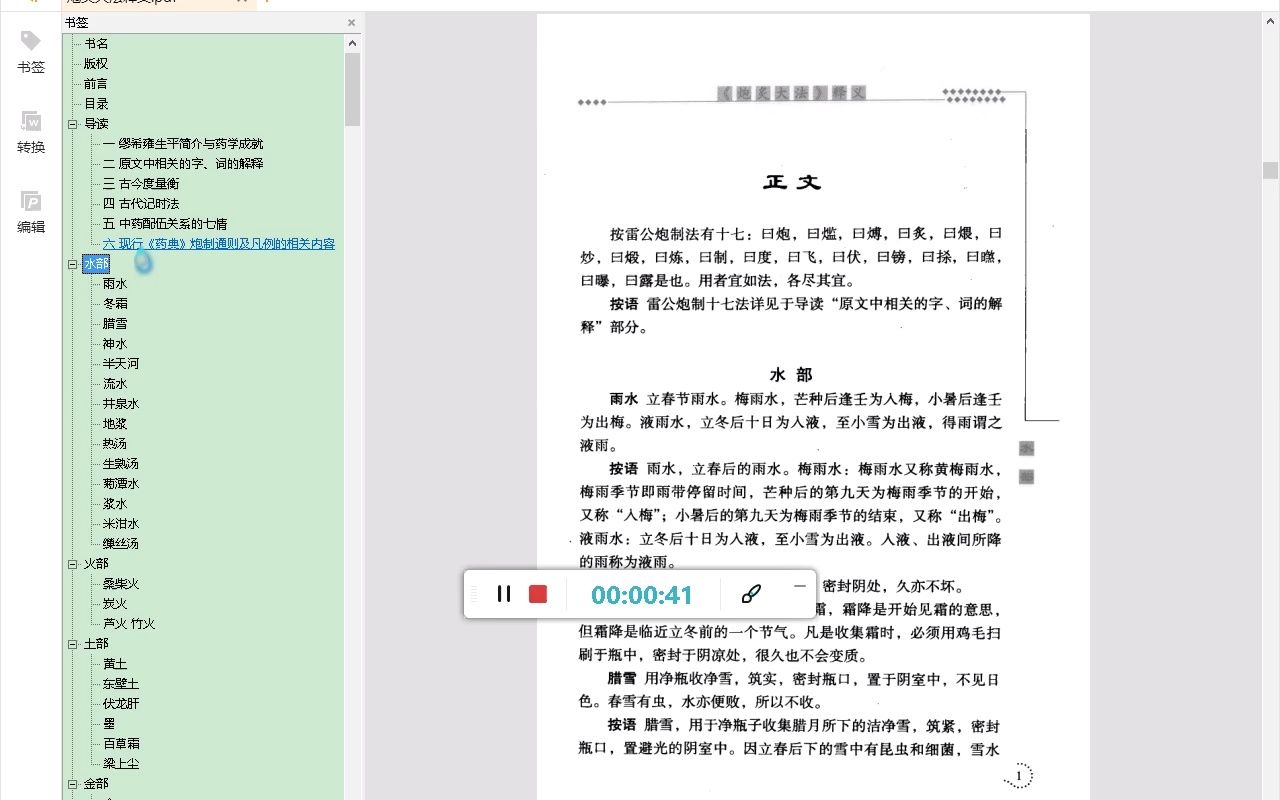The width and height of the screenshot is (1280, 800).
Task: Go to 墨 bookmark
Action: 109,723
